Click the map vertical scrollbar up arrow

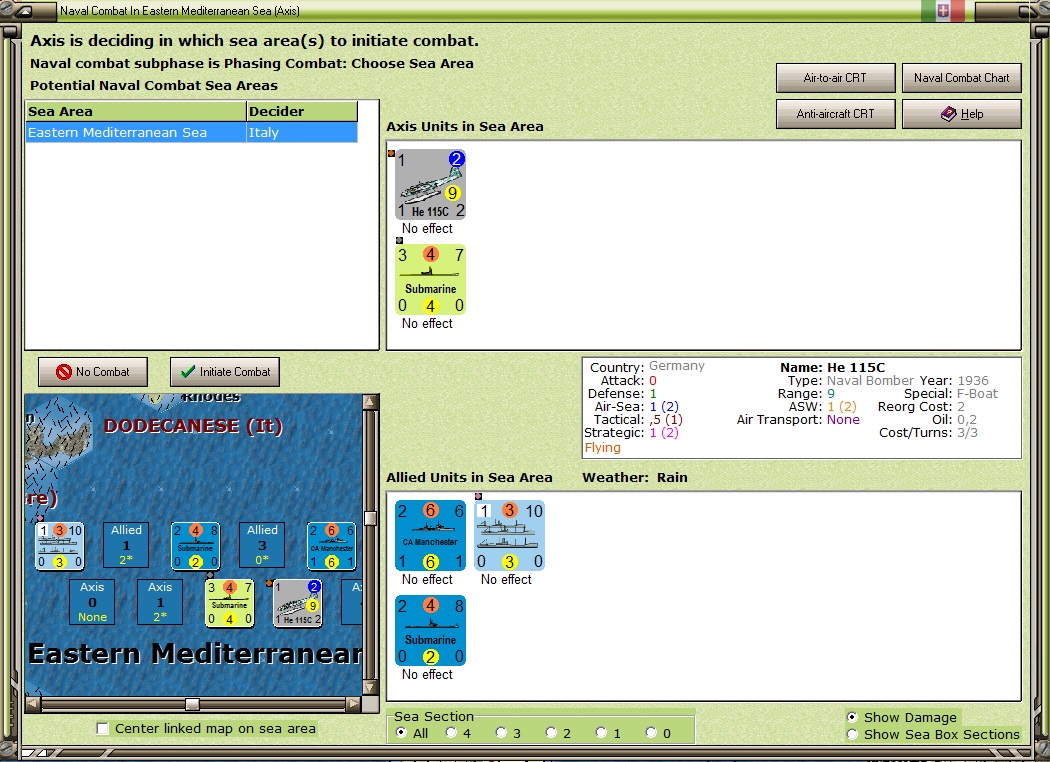370,402
